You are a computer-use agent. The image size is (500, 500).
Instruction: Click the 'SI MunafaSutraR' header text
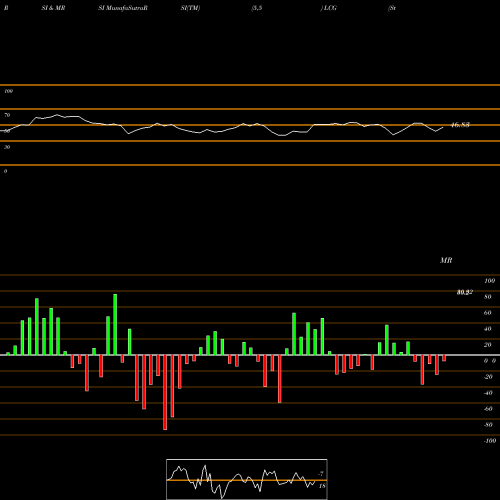[123, 8]
